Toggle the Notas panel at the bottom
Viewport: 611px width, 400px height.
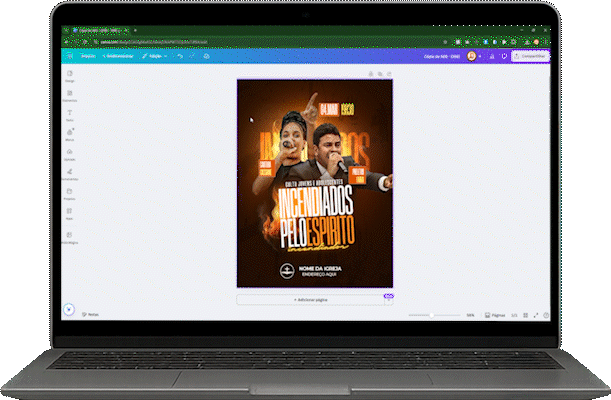click(91, 315)
